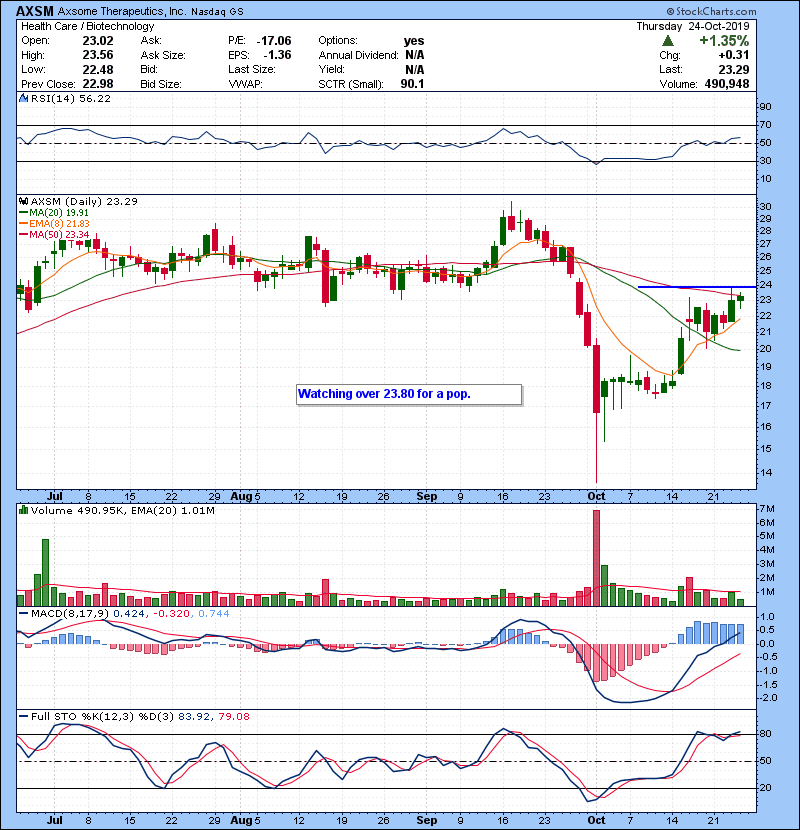Click the SCTR (Small) value 90.1
This screenshot has width=800, height=830.
click(412, 84)
